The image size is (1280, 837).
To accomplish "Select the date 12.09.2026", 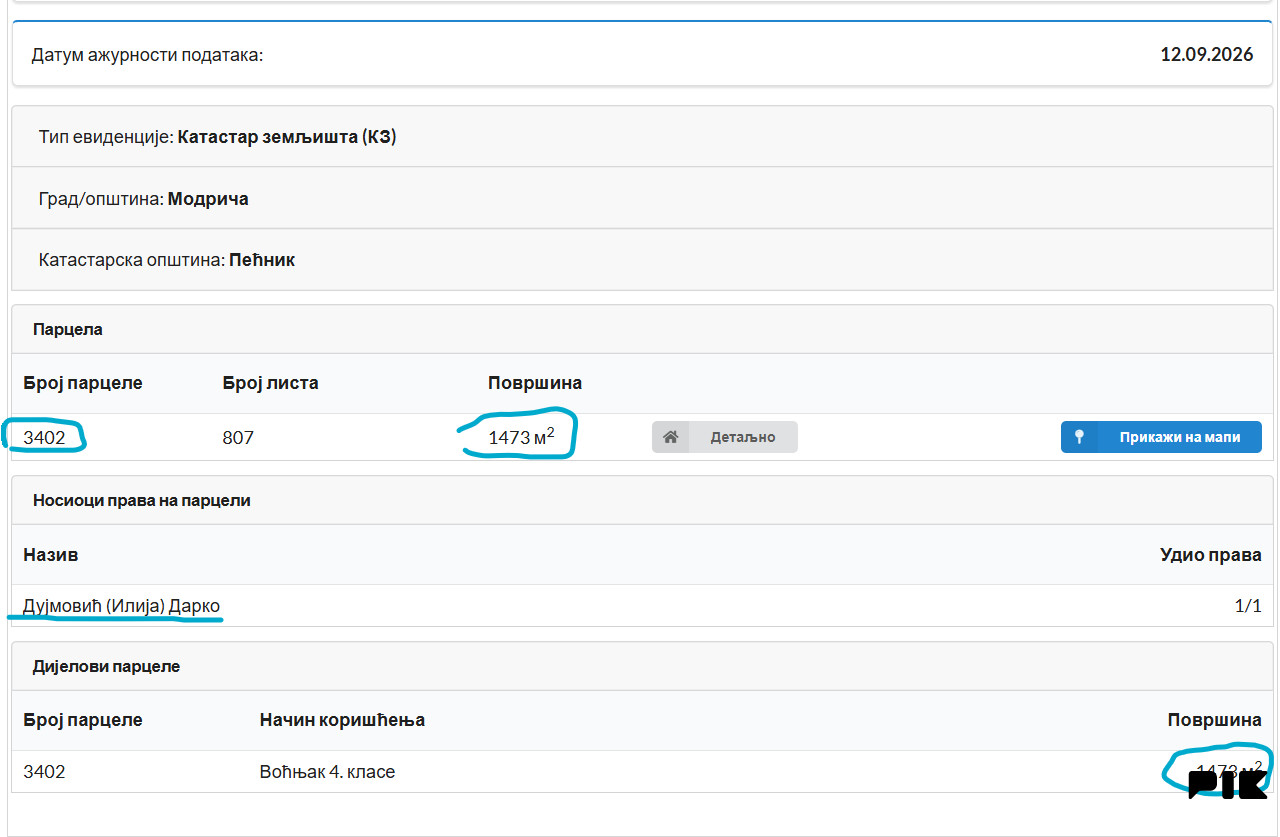I will (x=1207, y=55).
